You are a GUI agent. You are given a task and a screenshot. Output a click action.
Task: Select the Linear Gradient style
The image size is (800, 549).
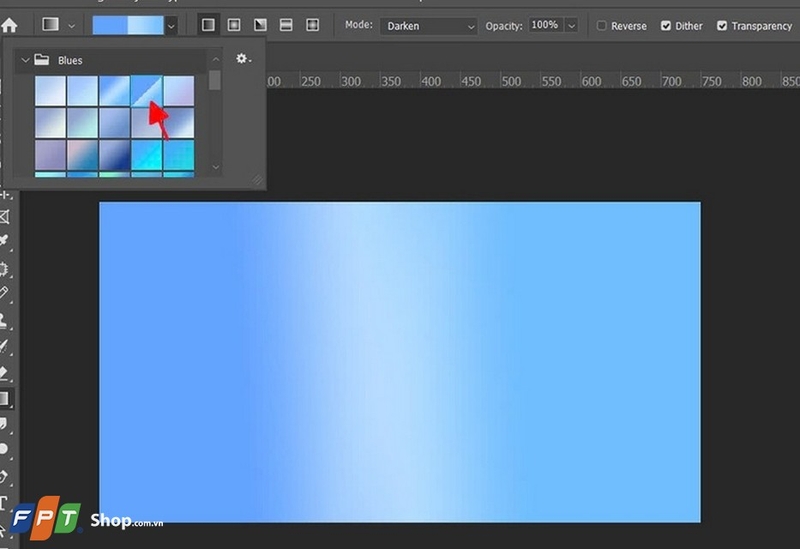pos(209,25)
